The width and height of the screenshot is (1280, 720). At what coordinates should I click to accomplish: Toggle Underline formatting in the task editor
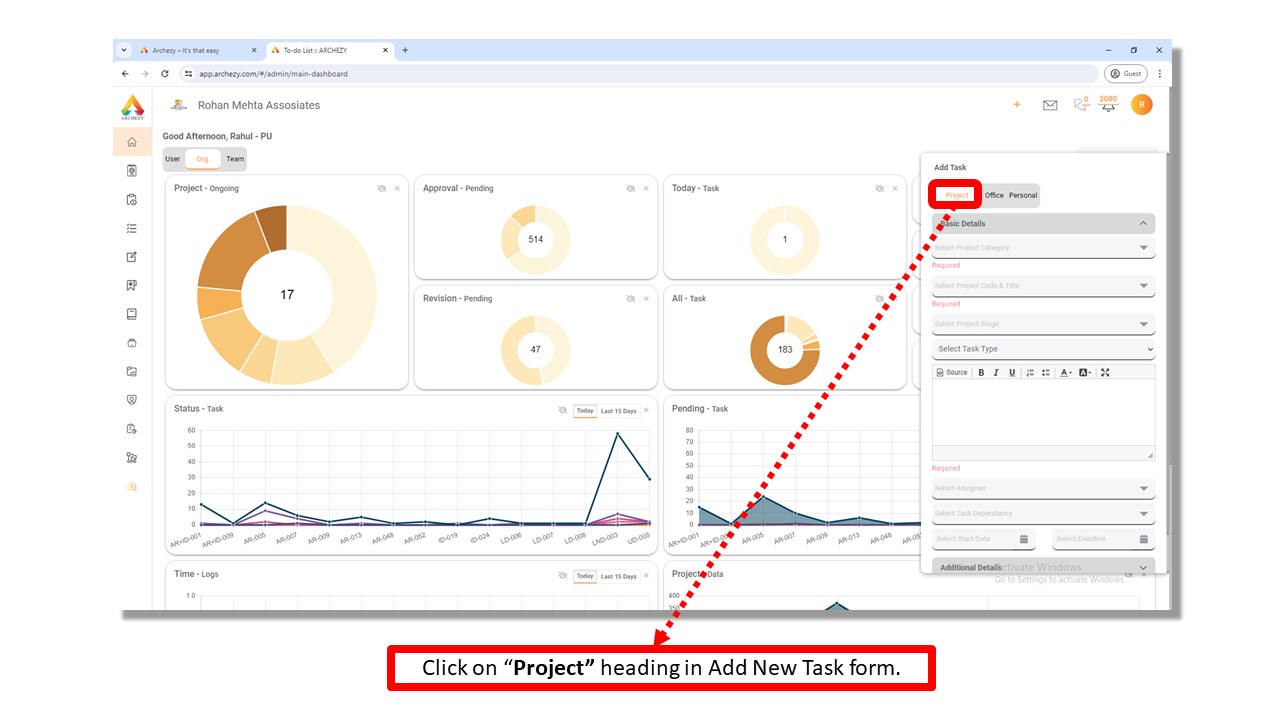[1012, 372]
